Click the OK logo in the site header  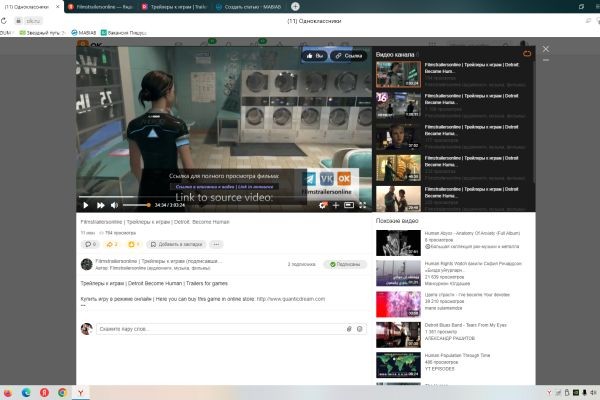pos(90,44)
